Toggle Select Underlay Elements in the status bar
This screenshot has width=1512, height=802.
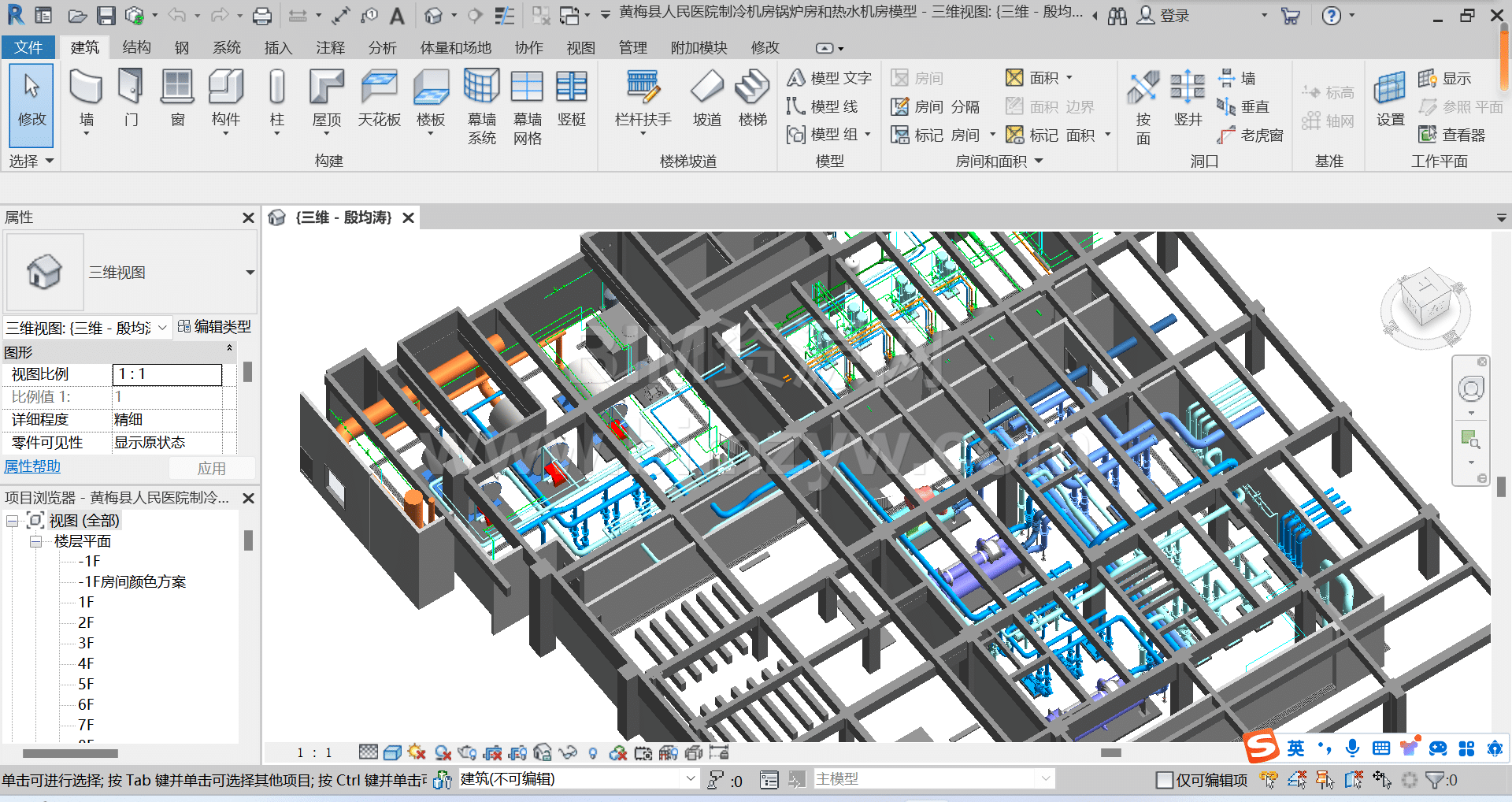pyautogui.click(x=1297, y=780)
